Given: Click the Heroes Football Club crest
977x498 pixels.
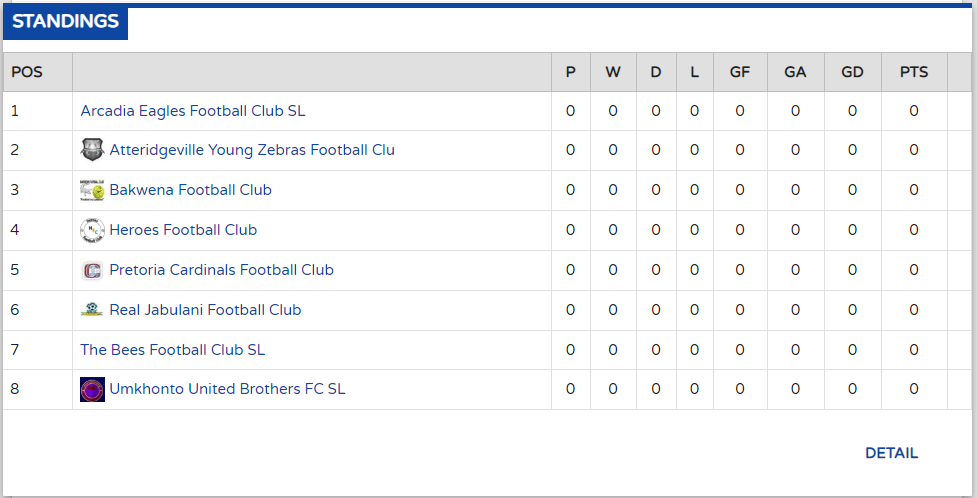Looking at the screenshot, I should click(92, 230).
